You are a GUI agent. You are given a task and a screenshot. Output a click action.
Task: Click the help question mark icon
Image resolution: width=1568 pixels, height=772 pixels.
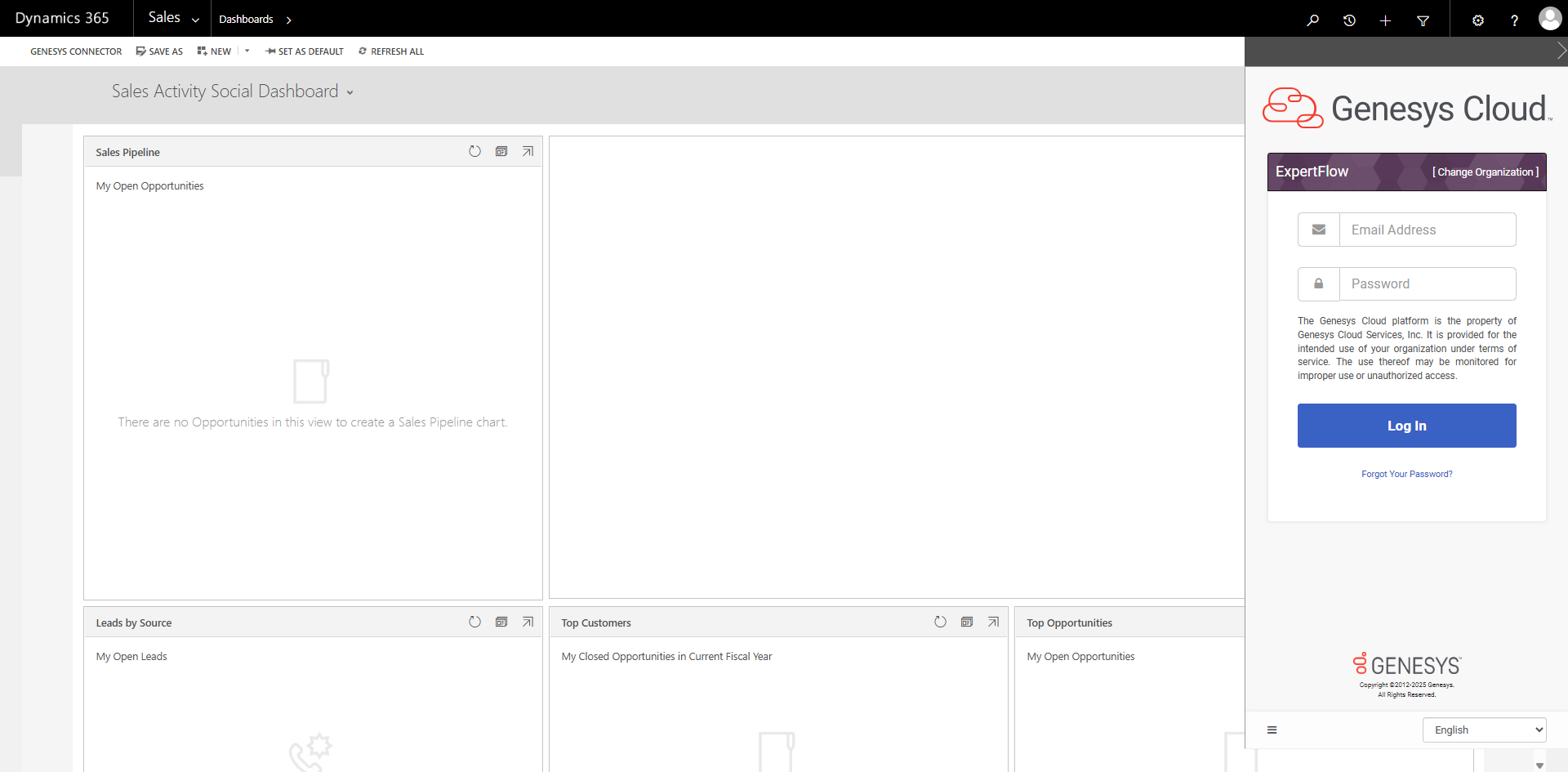[x=1514, y=20]
